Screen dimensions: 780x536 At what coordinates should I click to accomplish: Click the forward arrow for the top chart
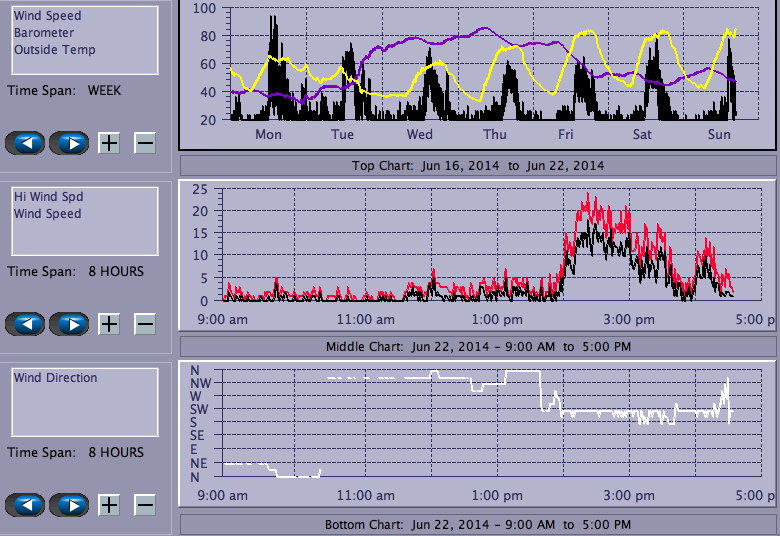pos(69,143)
